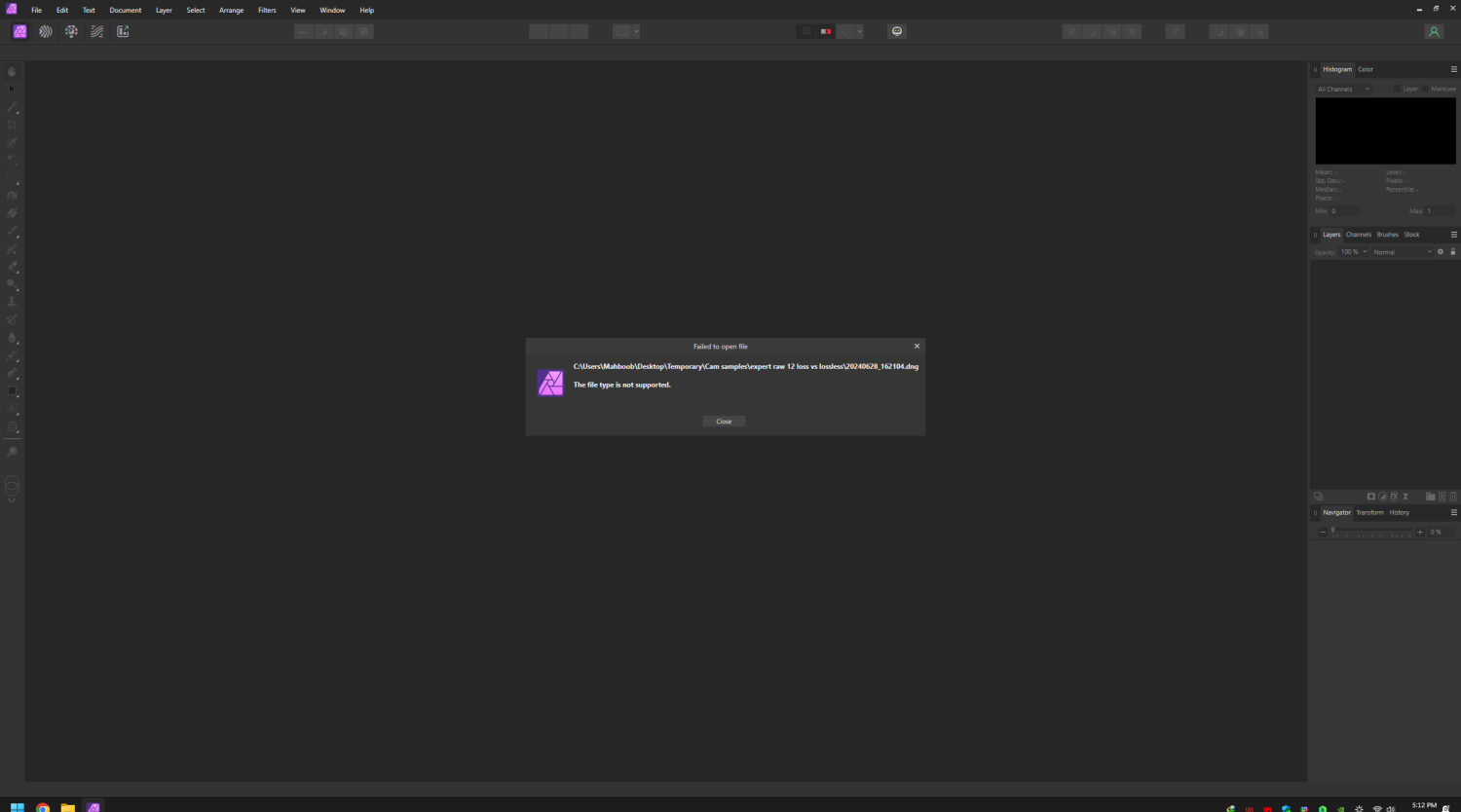Switch to the Liquify Persona
1461x812 pixels.
coord(46,31)
